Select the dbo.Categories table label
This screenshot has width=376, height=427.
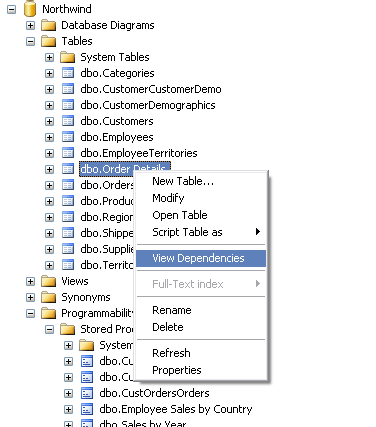[x=117, y=73]
